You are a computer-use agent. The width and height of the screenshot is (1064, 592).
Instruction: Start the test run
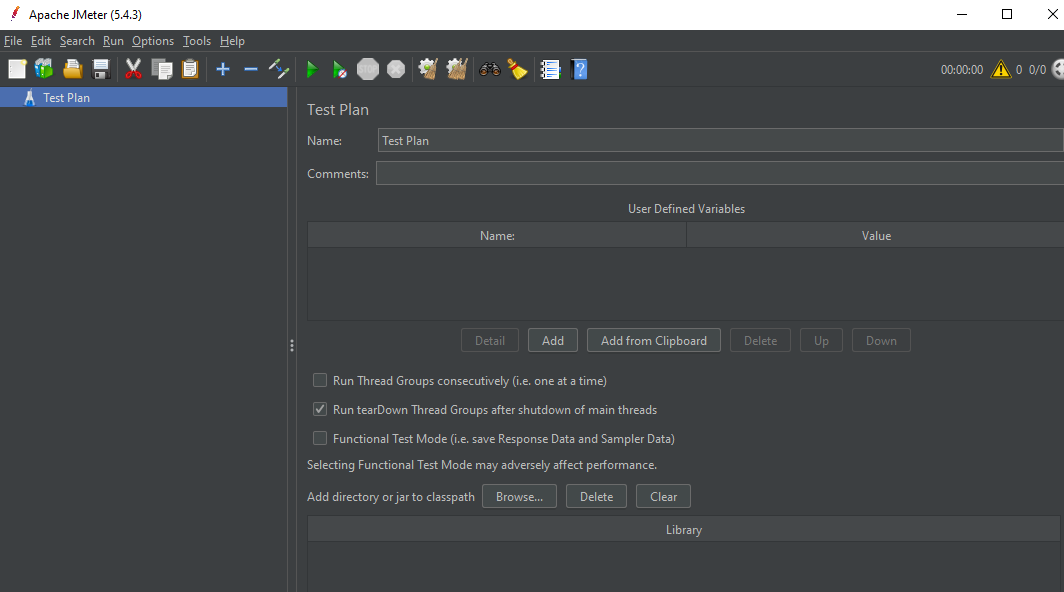click(311, 69)
